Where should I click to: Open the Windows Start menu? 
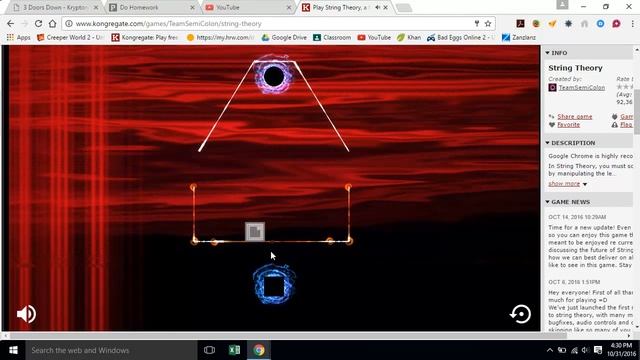point(13,350)
